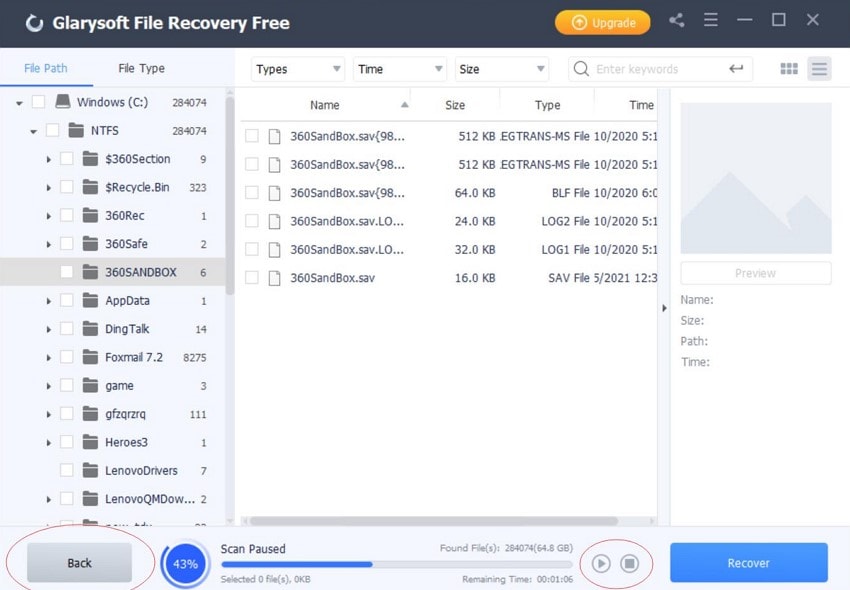Open the Size filter dropdown
This screenshot has width=850, height=590.
pos(502,69)
